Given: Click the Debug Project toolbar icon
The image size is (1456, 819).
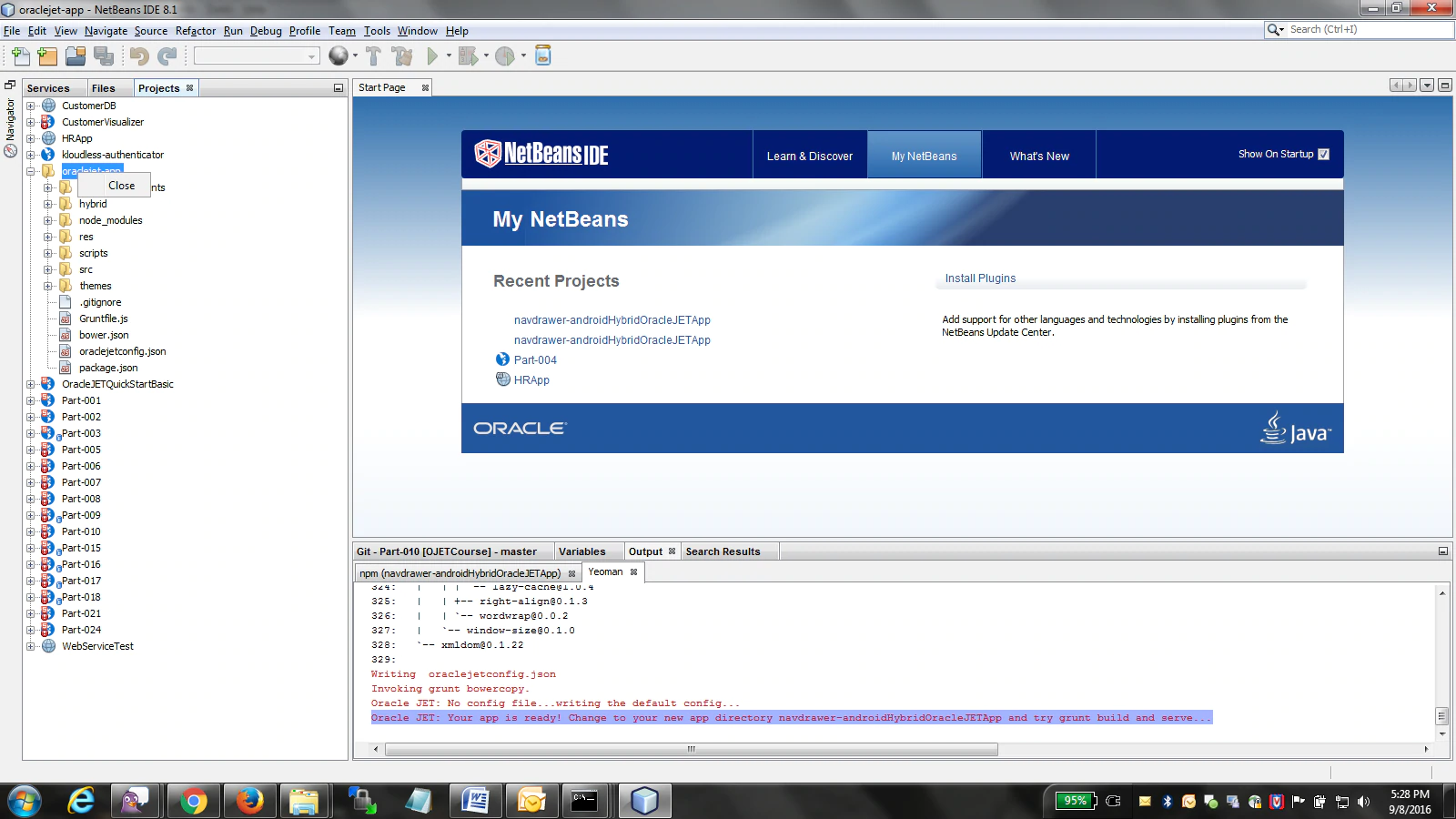Looking at the screenshot, I should click(468, 56).
